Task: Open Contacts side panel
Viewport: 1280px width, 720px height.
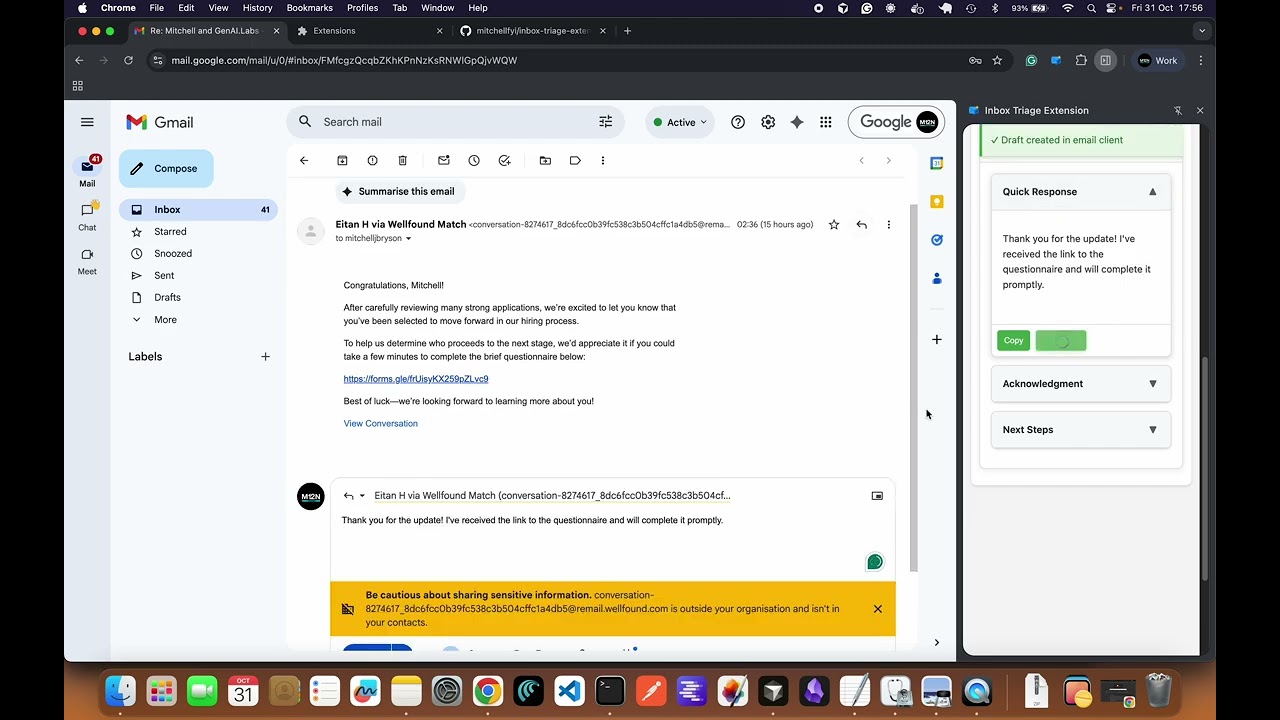Action: 937,278
